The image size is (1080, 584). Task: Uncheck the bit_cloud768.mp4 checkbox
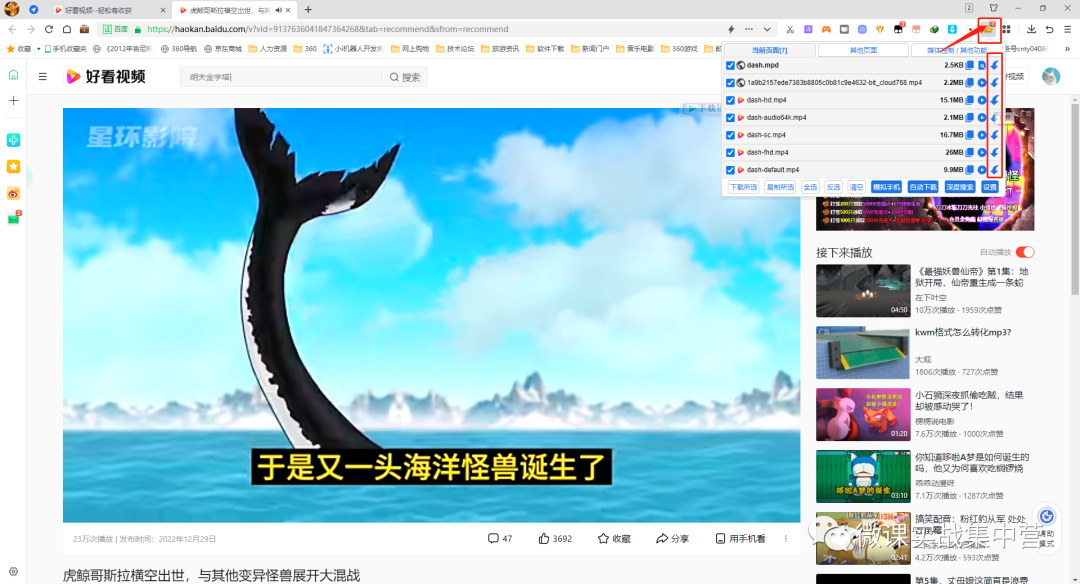(x=730, y=83)
